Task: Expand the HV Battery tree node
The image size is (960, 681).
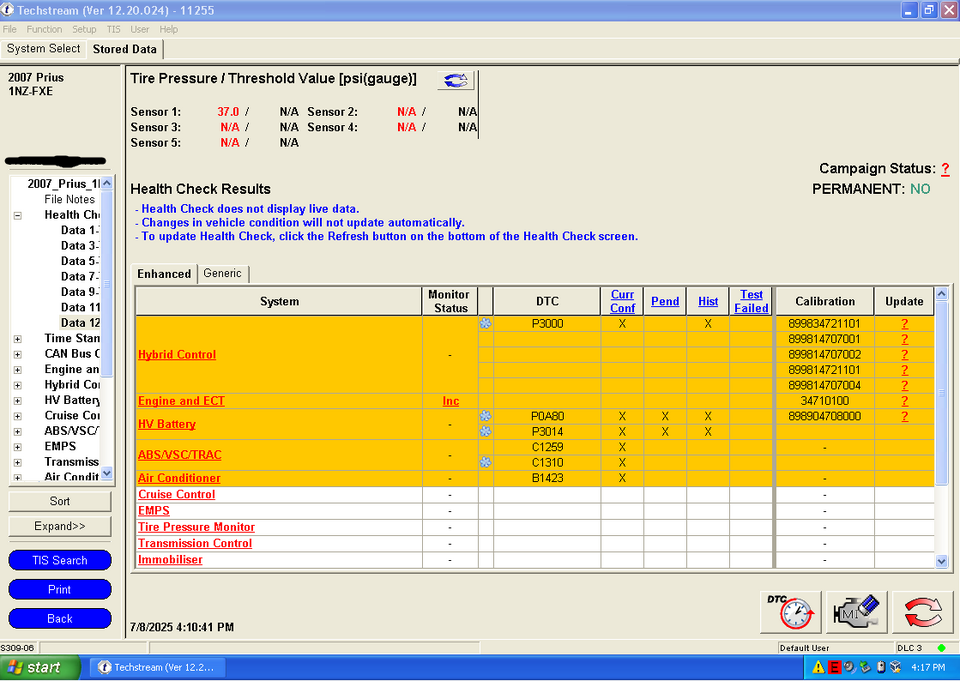Action: click(18, 401)
